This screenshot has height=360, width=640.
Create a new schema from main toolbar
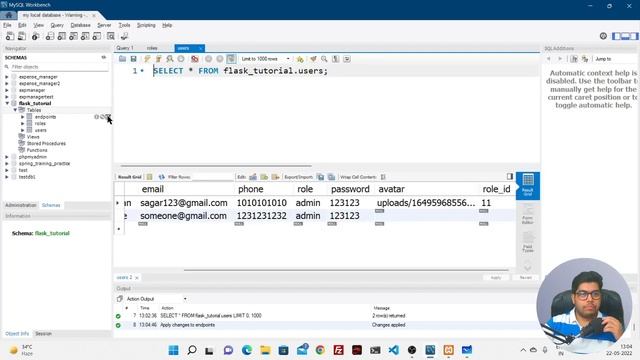point(50,36)
